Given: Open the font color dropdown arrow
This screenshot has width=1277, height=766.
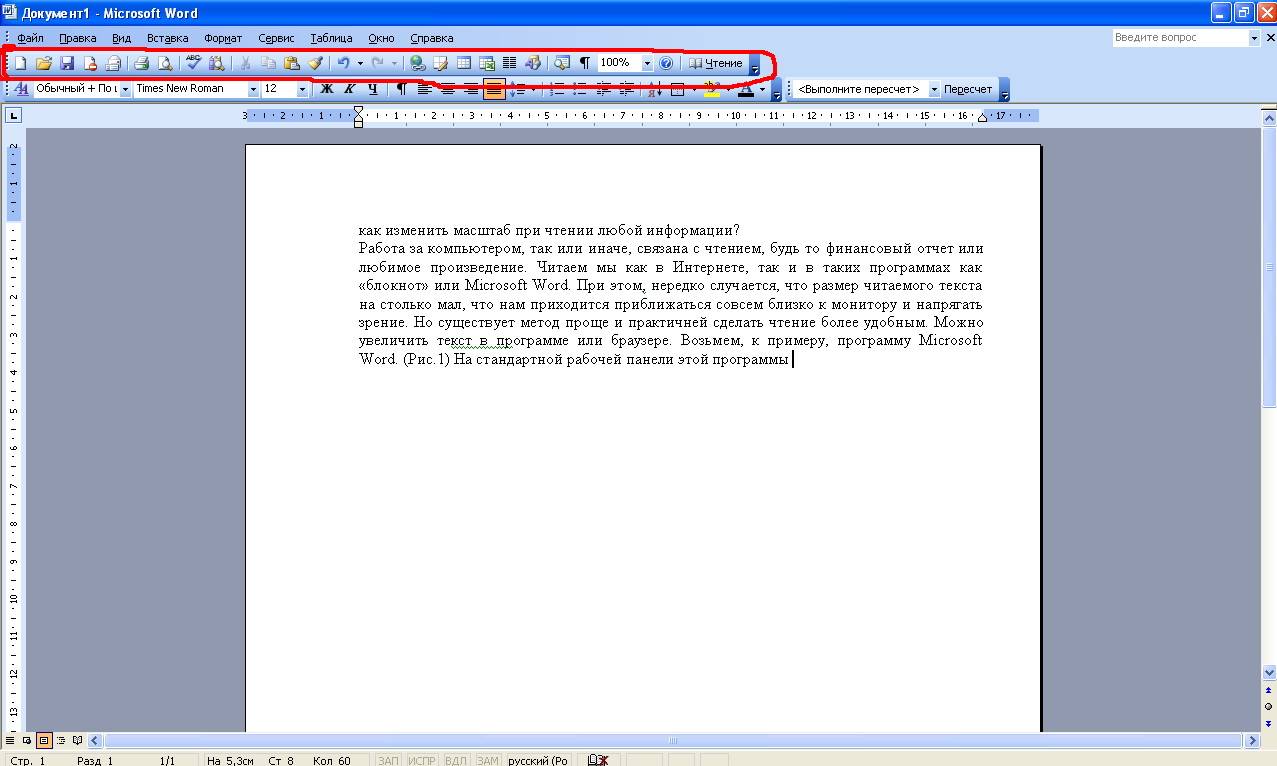Looking at the screenshot, I should [762, 89].
